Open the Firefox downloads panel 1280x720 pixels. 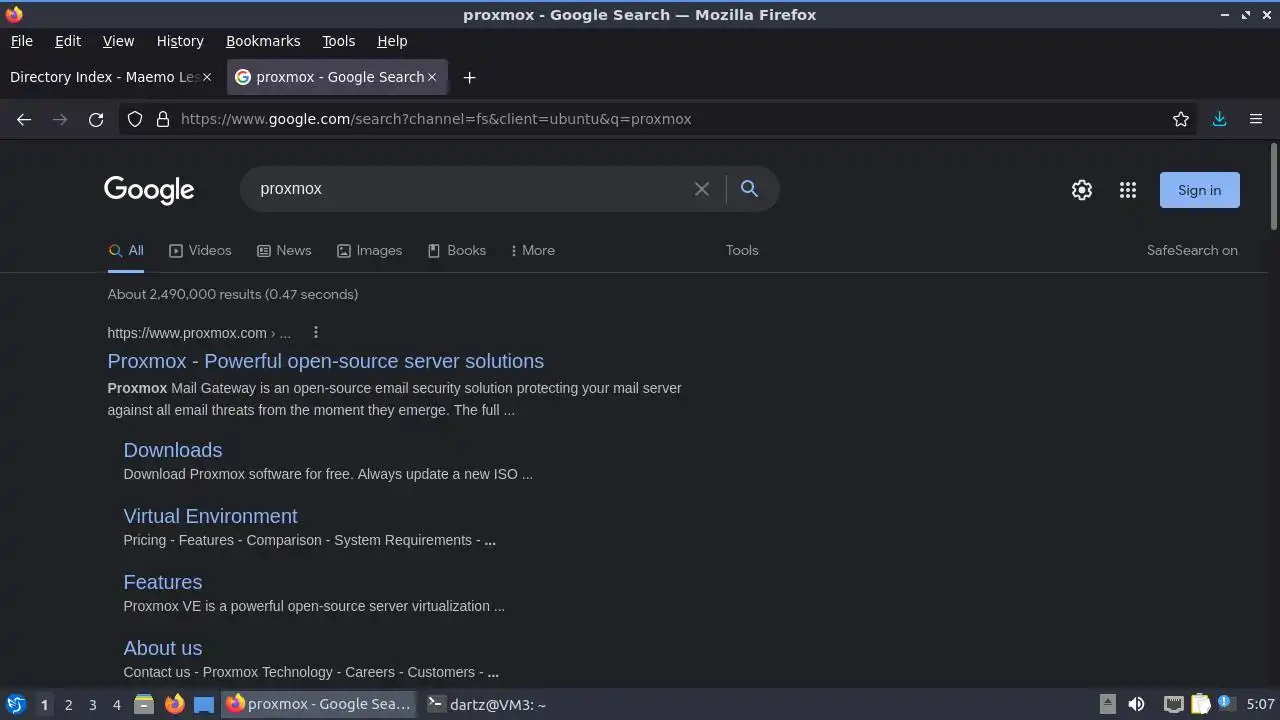click(1219, 119)
